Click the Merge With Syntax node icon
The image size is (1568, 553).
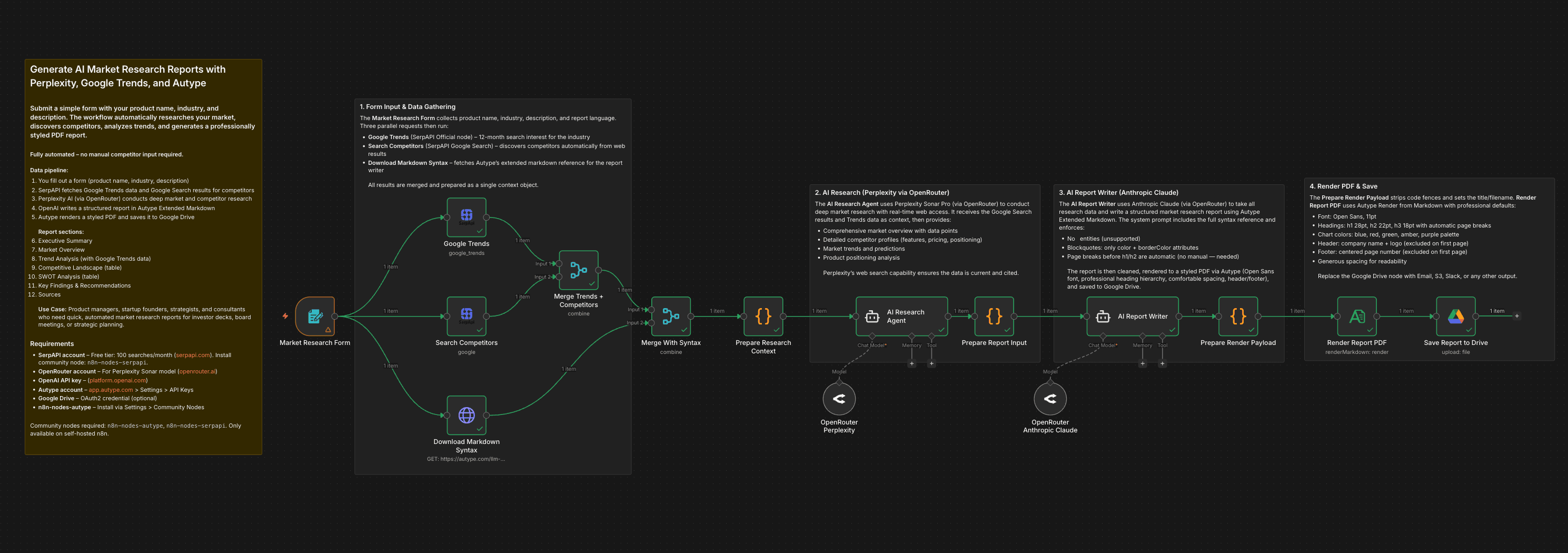click(x=670, y=316)
